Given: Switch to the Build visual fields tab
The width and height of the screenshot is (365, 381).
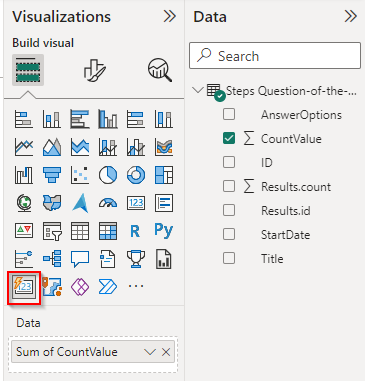Looking at the screenshot, I should [28, 70].
